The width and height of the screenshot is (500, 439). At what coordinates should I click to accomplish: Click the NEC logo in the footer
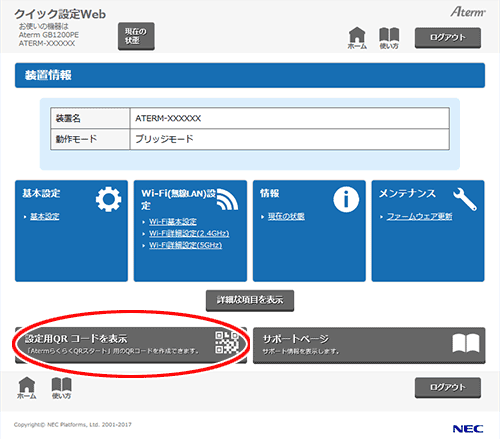(468, 429)
